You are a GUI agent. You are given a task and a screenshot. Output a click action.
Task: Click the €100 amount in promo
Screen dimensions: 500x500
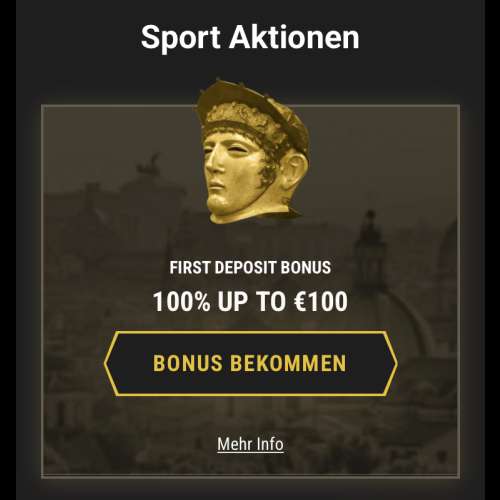pyautogui.click(x=321, y=301)
